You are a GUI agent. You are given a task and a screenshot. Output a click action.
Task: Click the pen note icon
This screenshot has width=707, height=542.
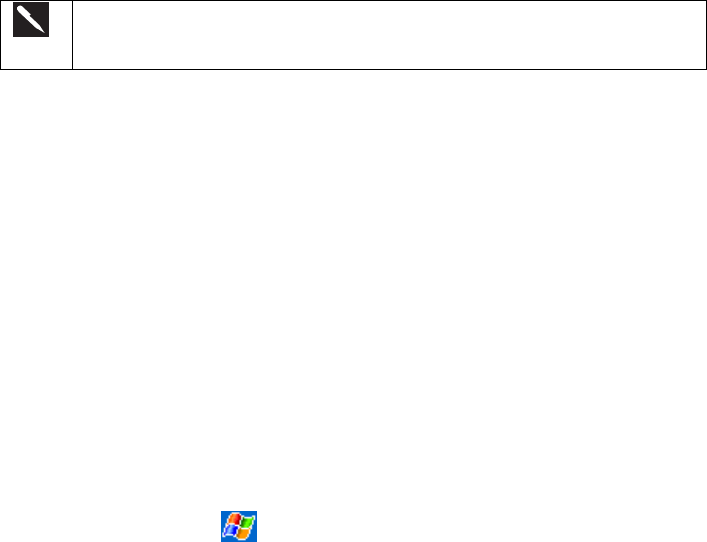click(x=31, y=19)
